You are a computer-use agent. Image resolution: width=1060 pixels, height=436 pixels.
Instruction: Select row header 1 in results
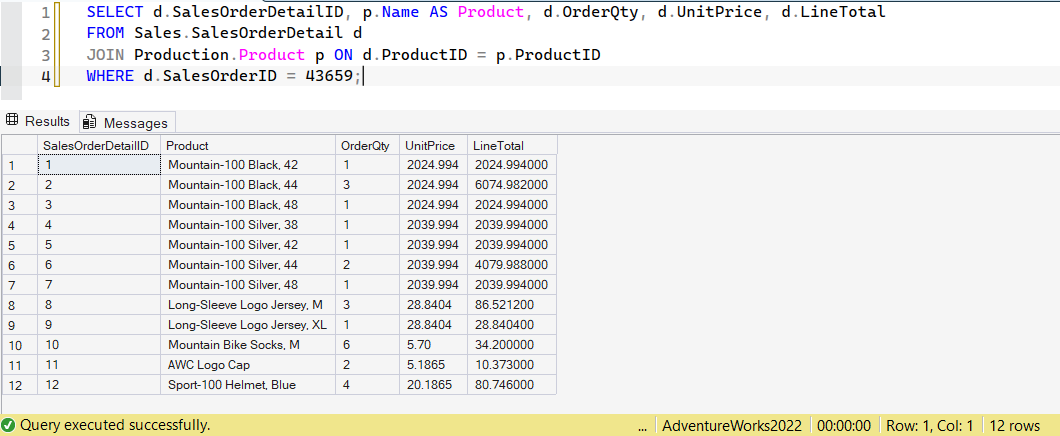pos(20,165)
